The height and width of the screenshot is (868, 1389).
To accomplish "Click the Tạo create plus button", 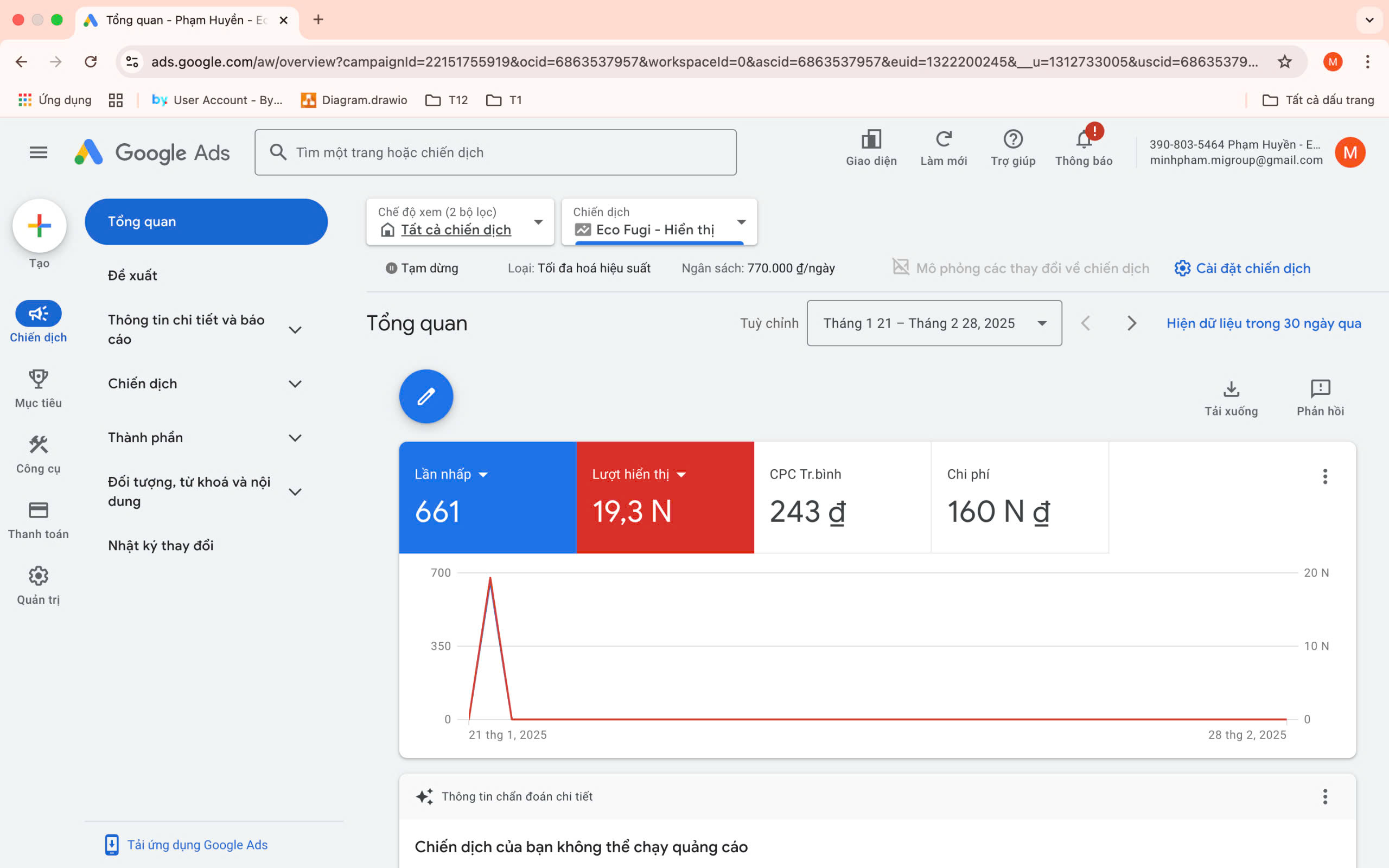I will 40,226.
